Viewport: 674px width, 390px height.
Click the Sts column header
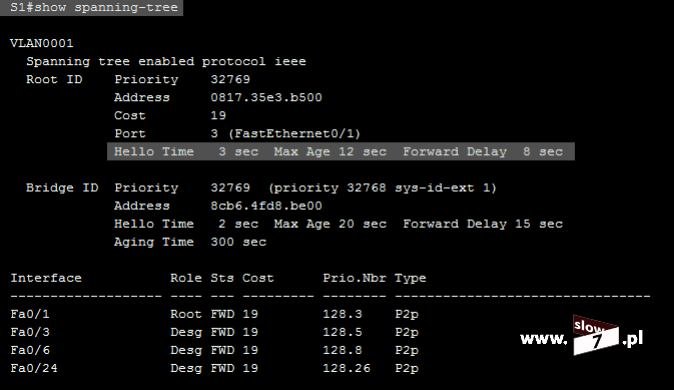coord(222,278)
